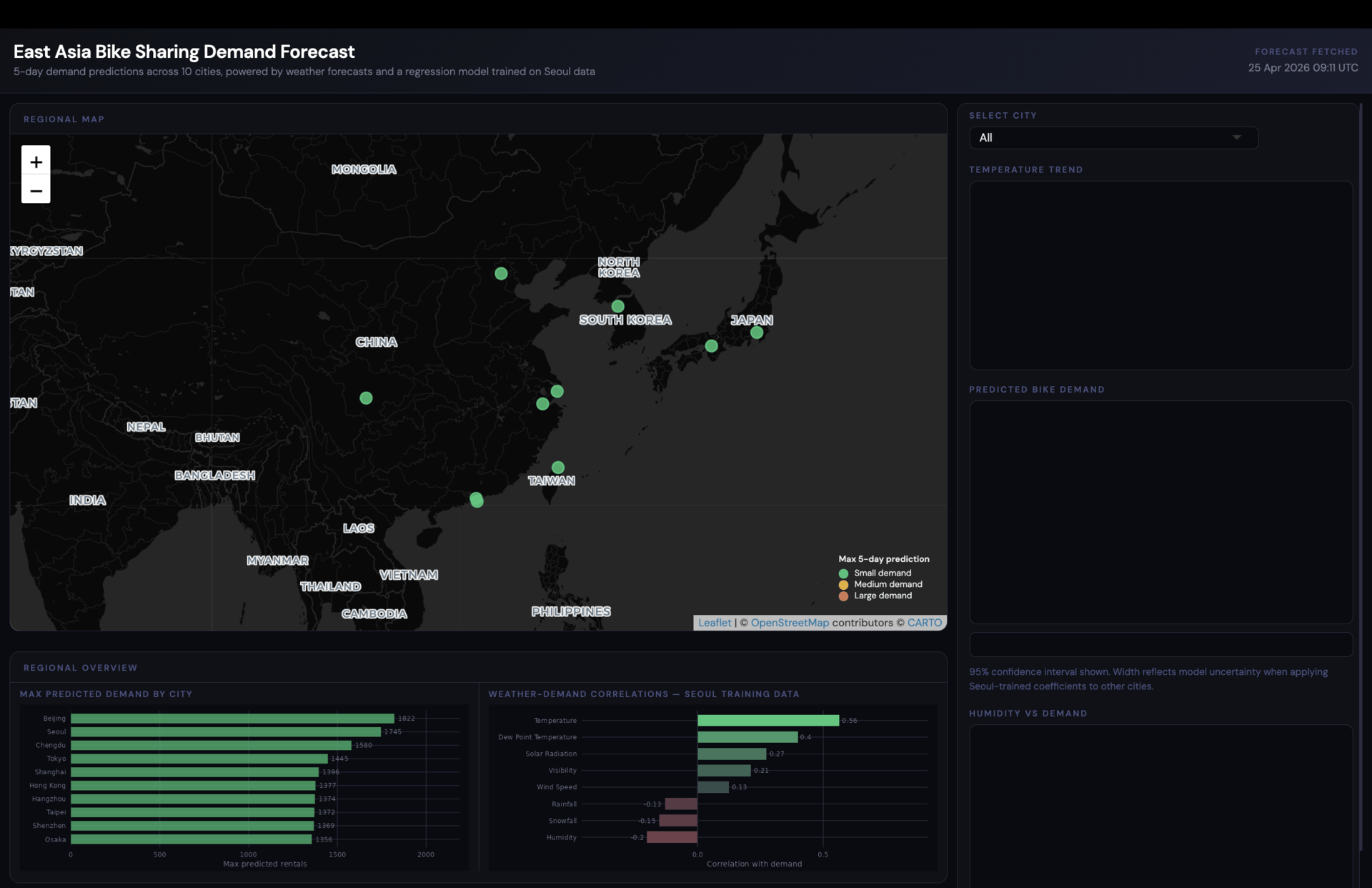Toggle the Medium demand legend entry
The width and height of the screenshot is (1372, 888).
coord(880,584)
